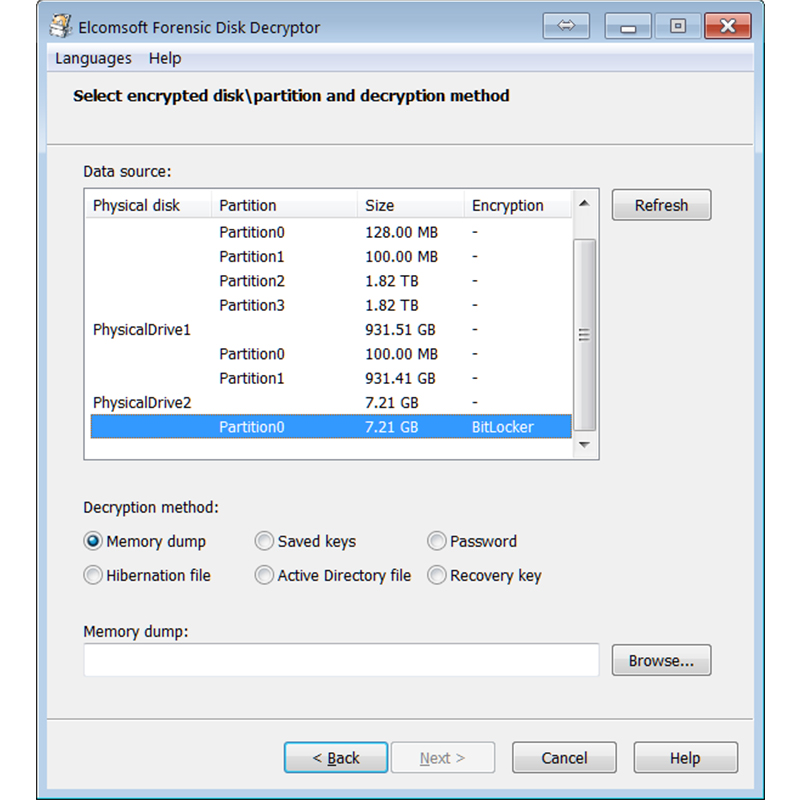Image resolution: width=800 pixels, height=800 pixels.
Task: Click the data source scroll down arrow
Action: pos(584,445)
